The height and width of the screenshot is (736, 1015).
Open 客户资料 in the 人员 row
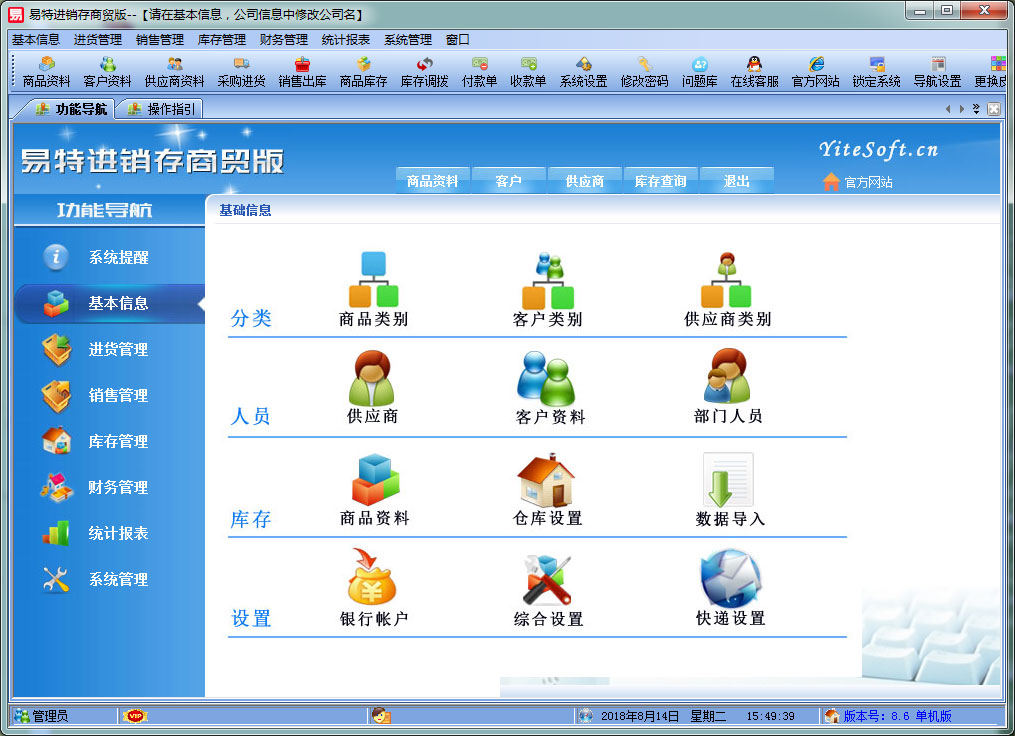click(550, 387)
